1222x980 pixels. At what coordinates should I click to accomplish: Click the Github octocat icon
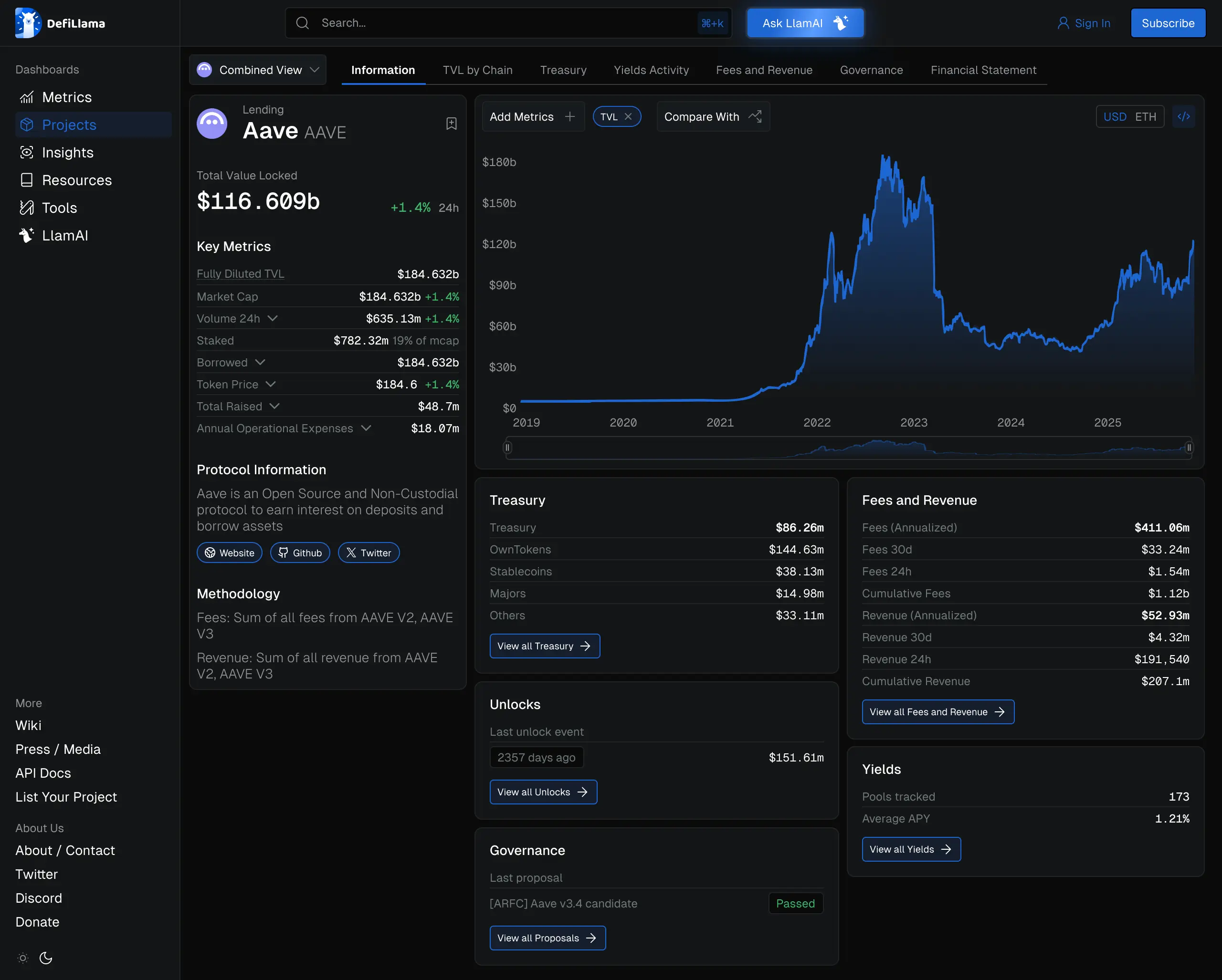tap(283, 553)
